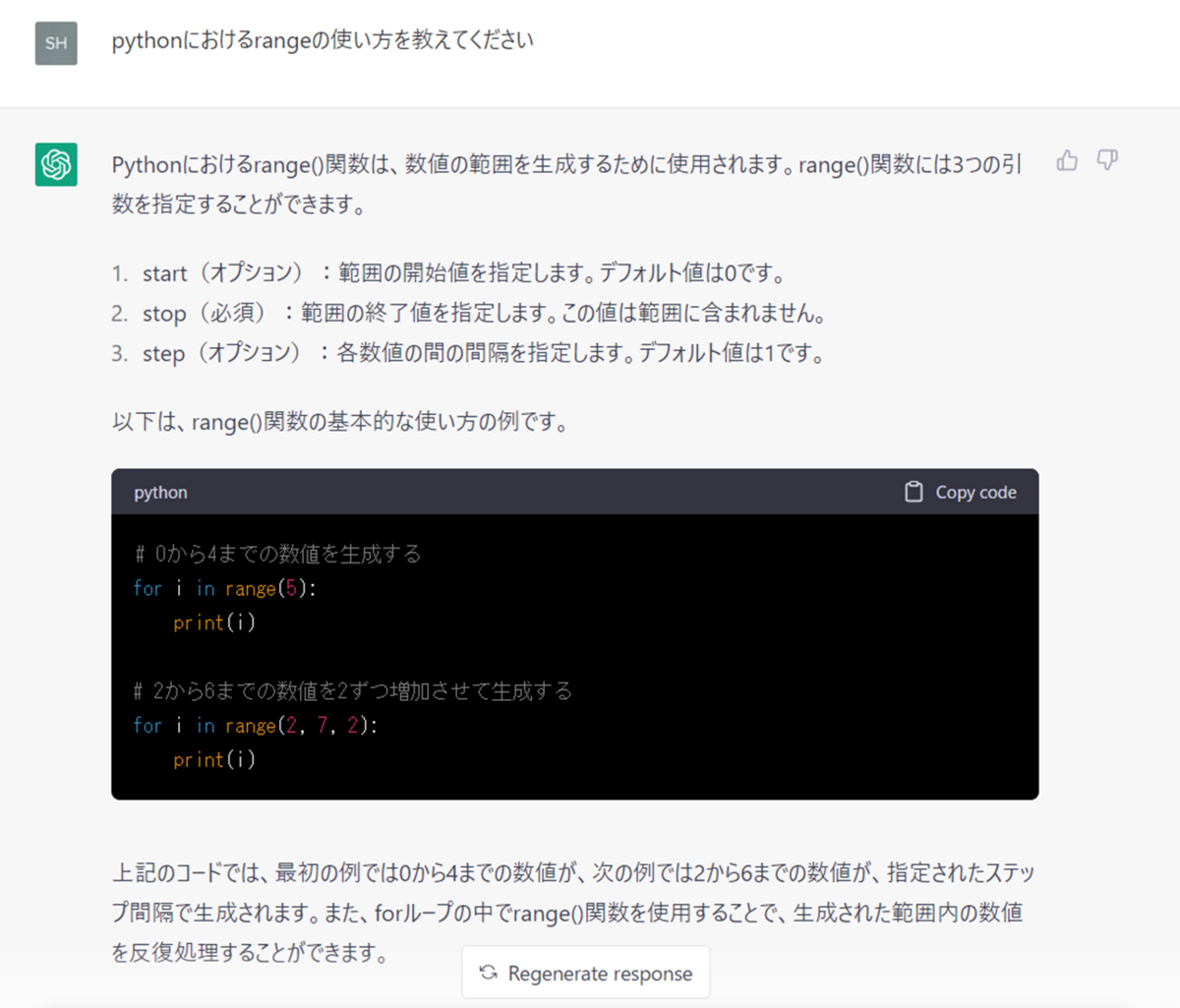The width and height of the screenshot is (1180, 1008).
Task: Click the dark code block header bar
Action: pyautogui.click(x=575, y=492)
